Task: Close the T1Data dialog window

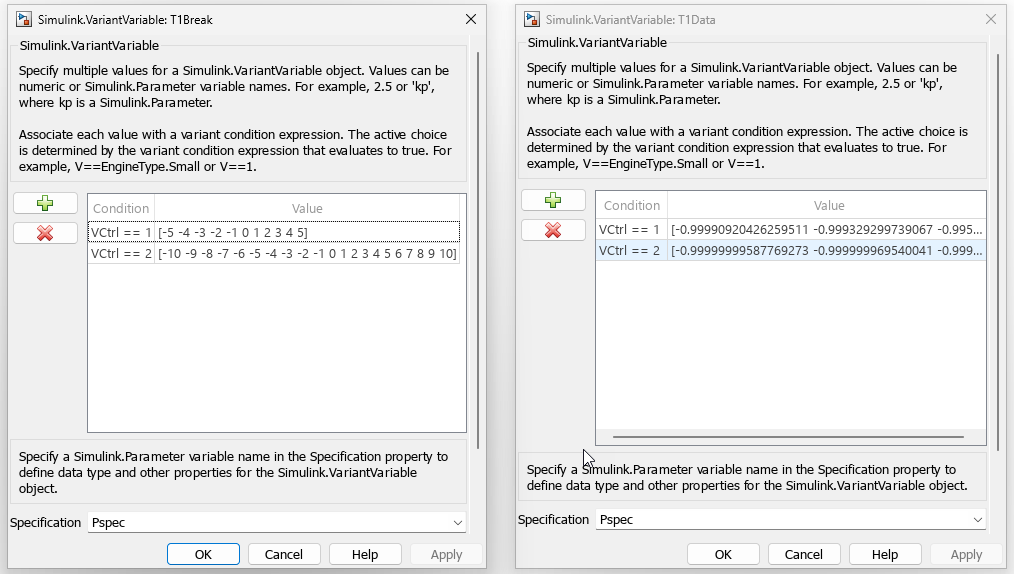Action: click(x=991, y=19)
